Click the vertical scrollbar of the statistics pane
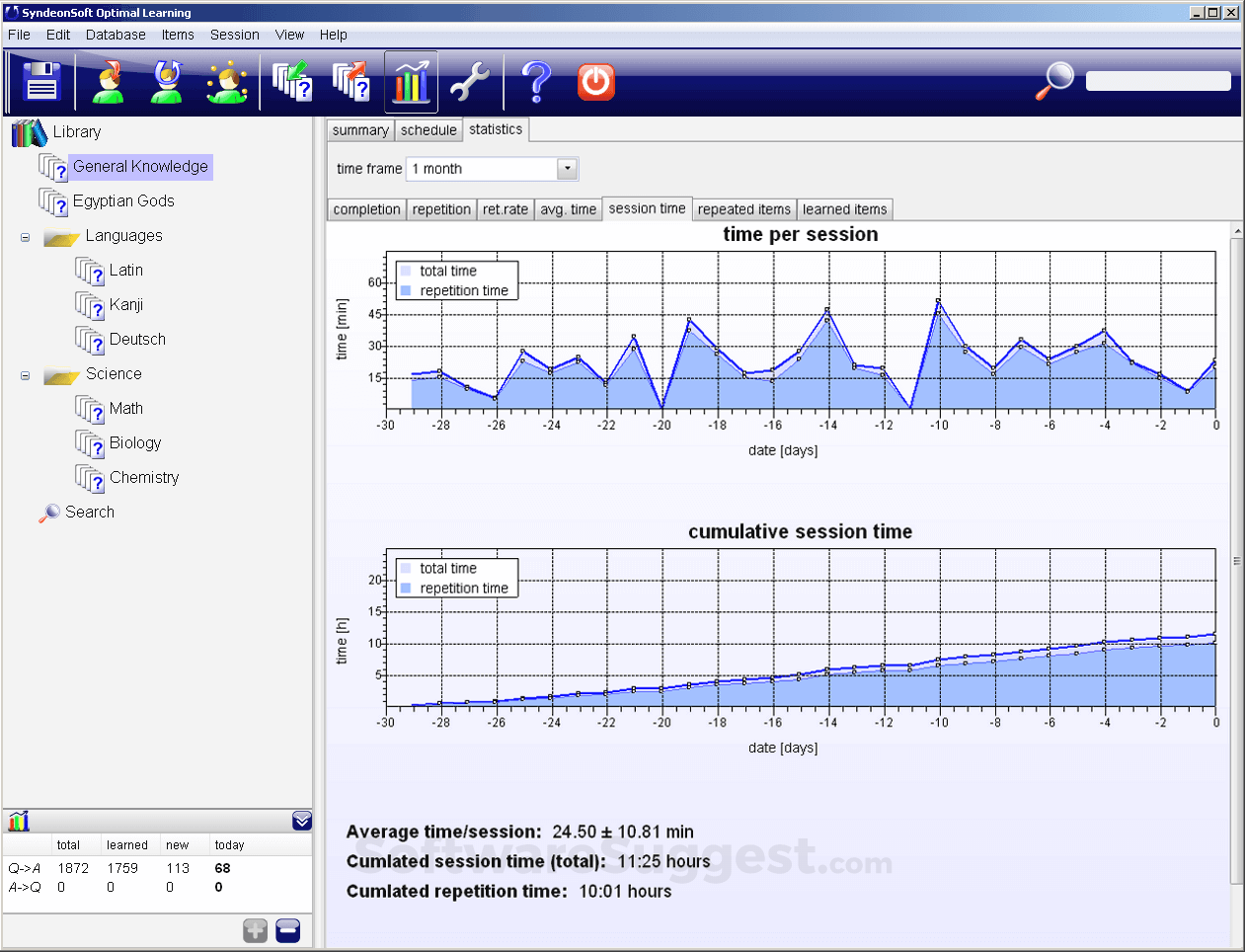 [x=1236, y=561]
